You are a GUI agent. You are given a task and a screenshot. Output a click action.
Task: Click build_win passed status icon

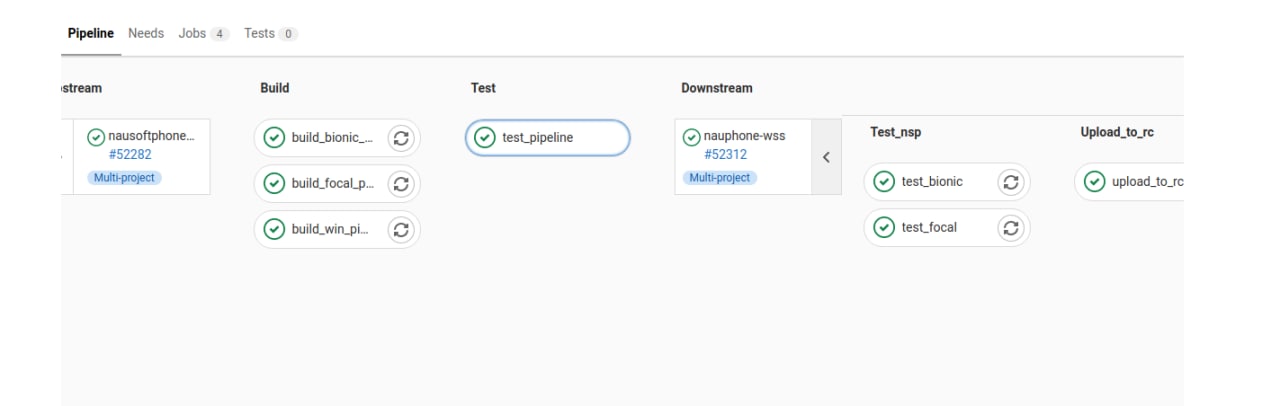tap(274, 230)
